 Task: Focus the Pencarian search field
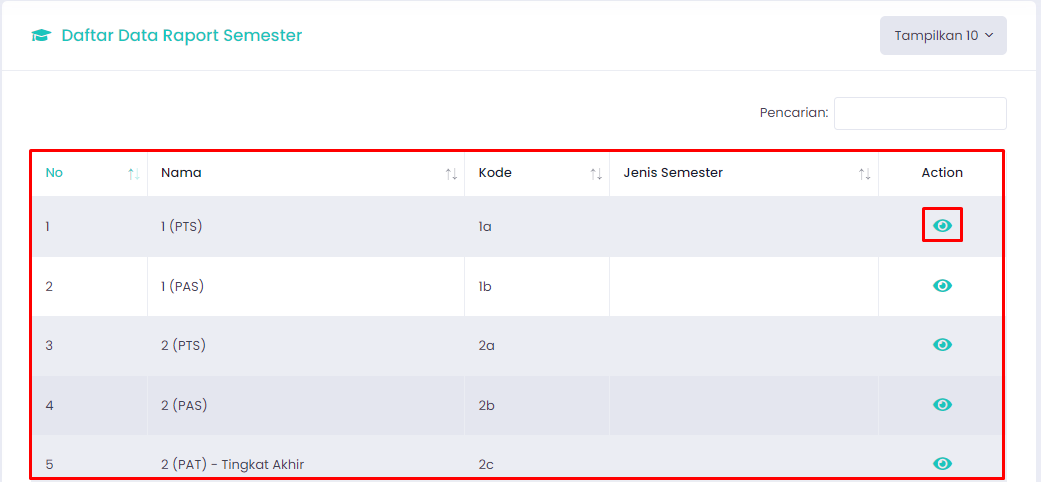pos(920,114)
